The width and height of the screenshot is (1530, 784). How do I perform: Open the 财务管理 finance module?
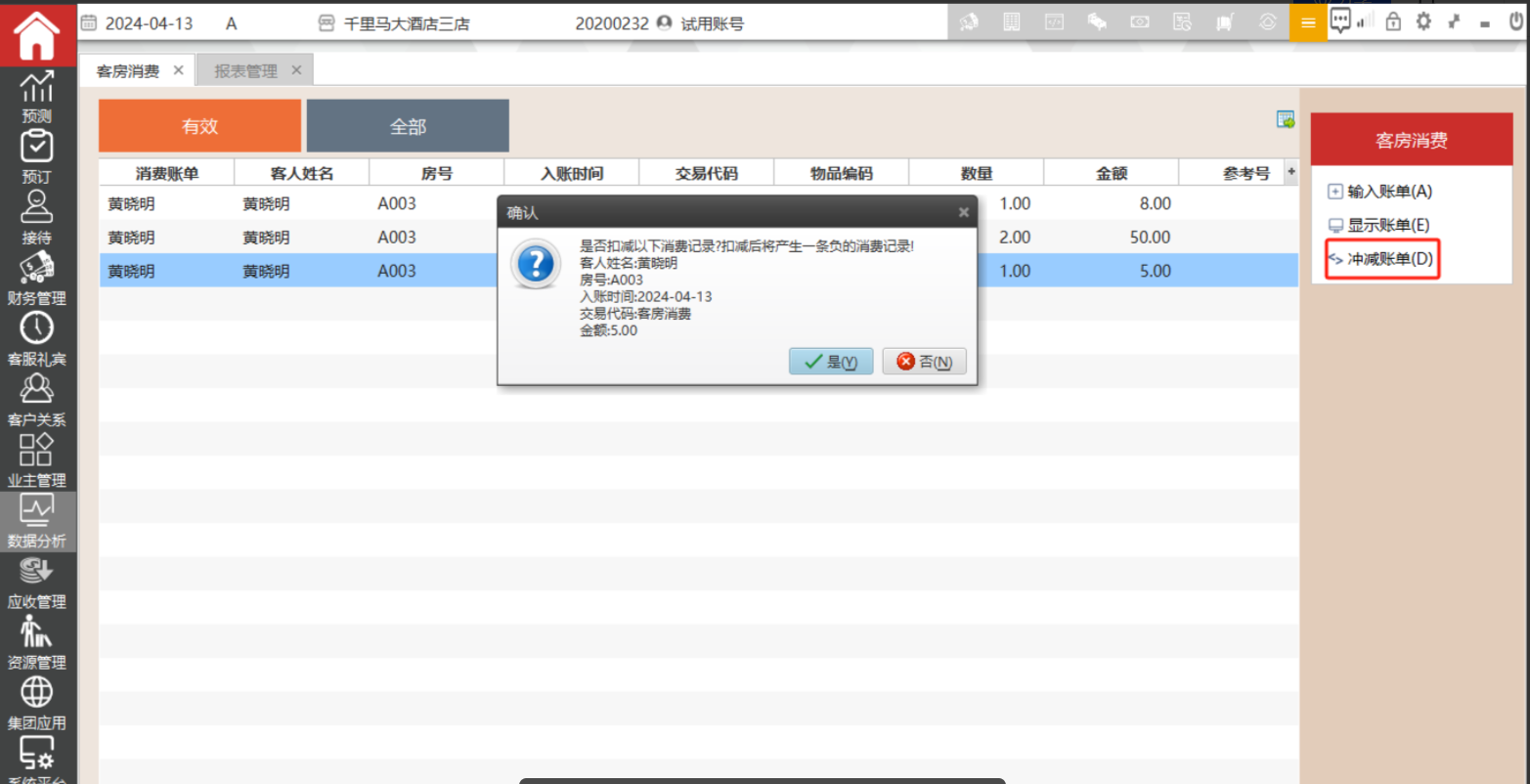click(x=37, y=279)
